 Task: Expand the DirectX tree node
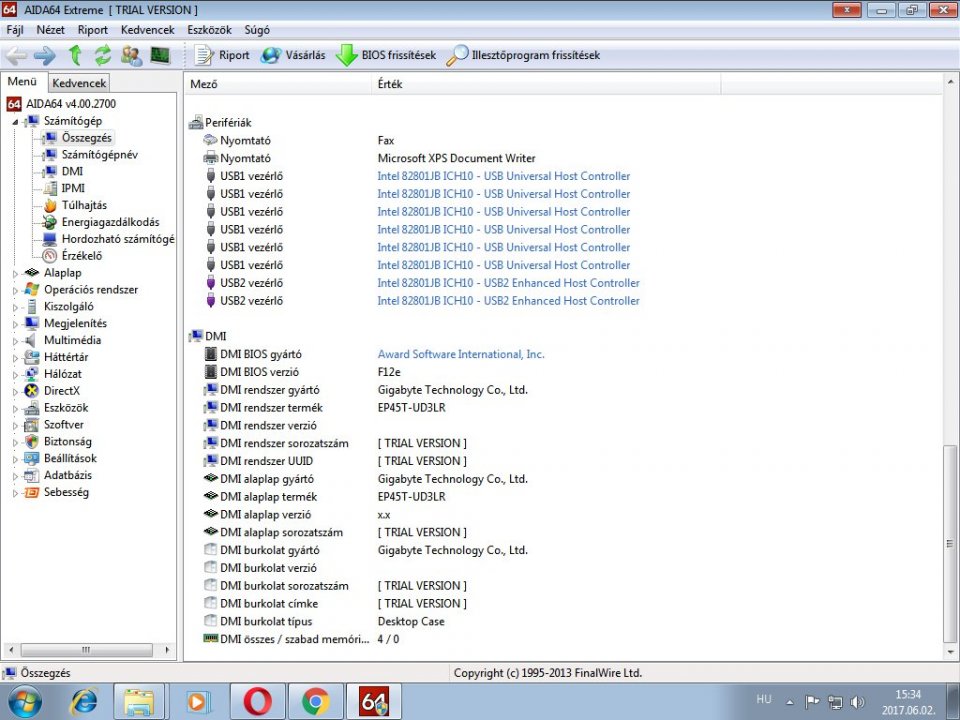(x=15, y=392)
